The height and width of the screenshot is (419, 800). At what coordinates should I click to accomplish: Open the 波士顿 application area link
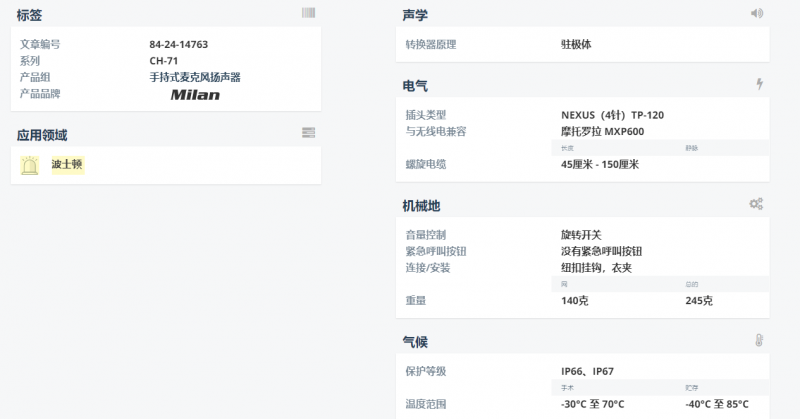click(67, 164)
